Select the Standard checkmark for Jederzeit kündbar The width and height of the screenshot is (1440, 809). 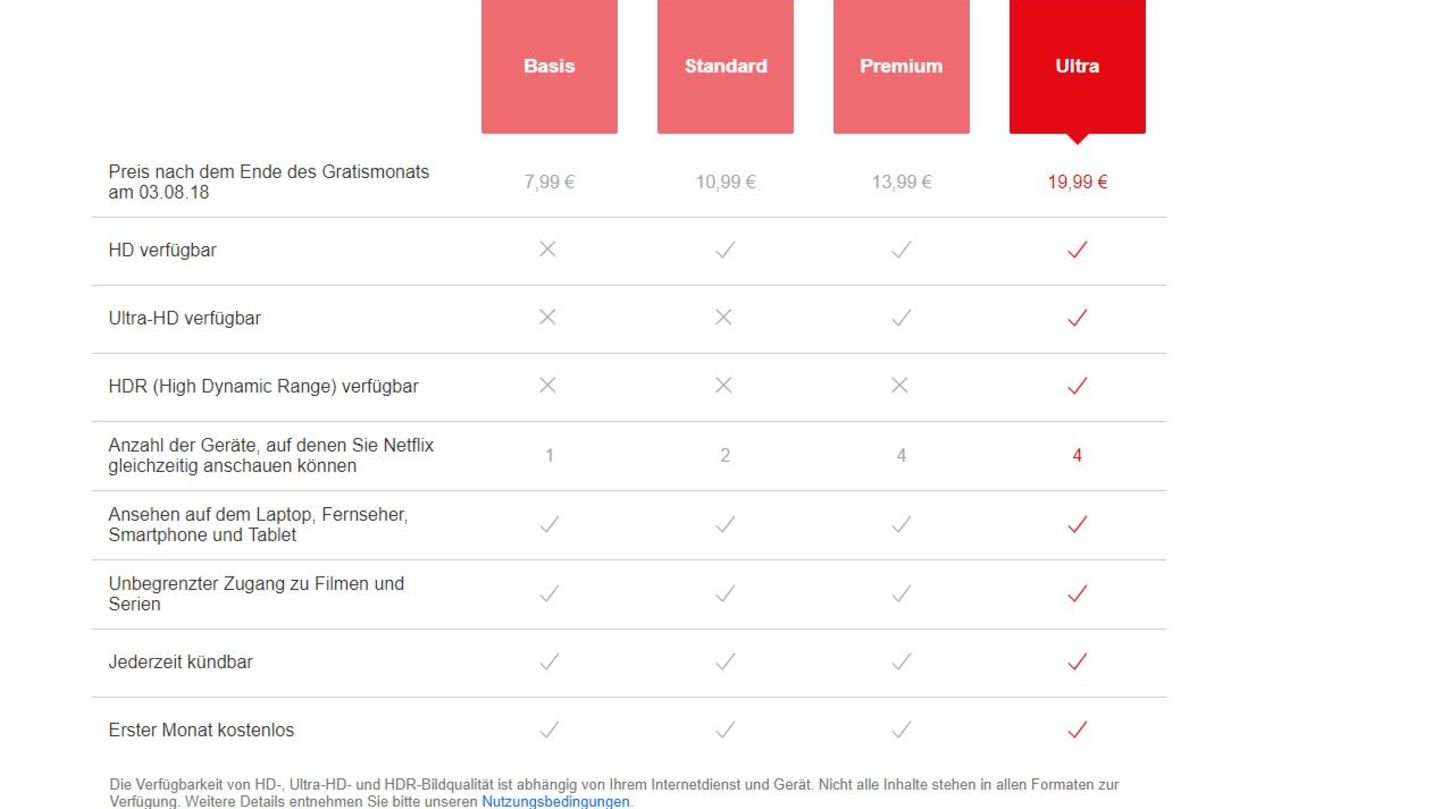point(724,661)
